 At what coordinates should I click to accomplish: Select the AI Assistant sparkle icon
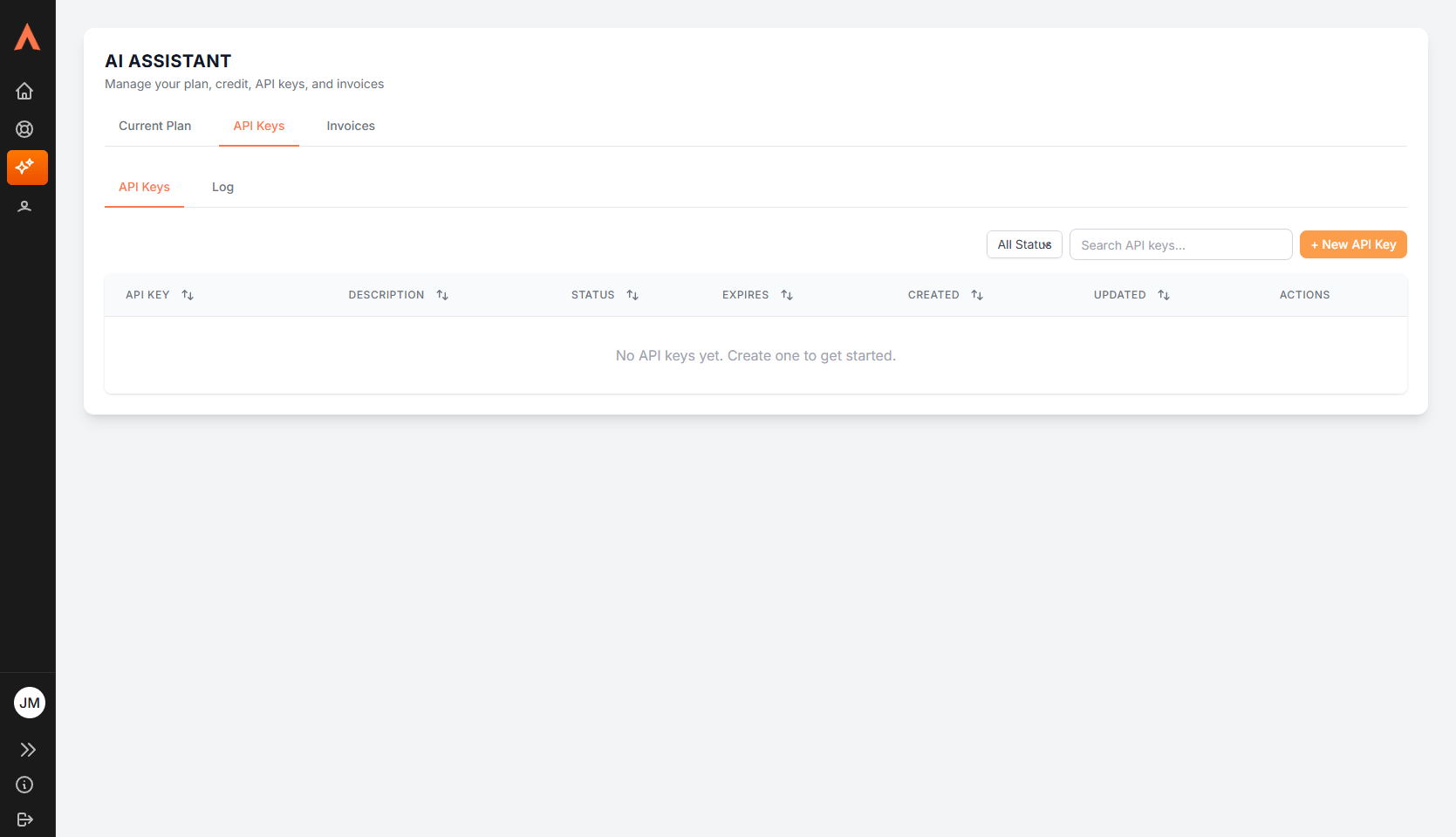coord(27,167)
